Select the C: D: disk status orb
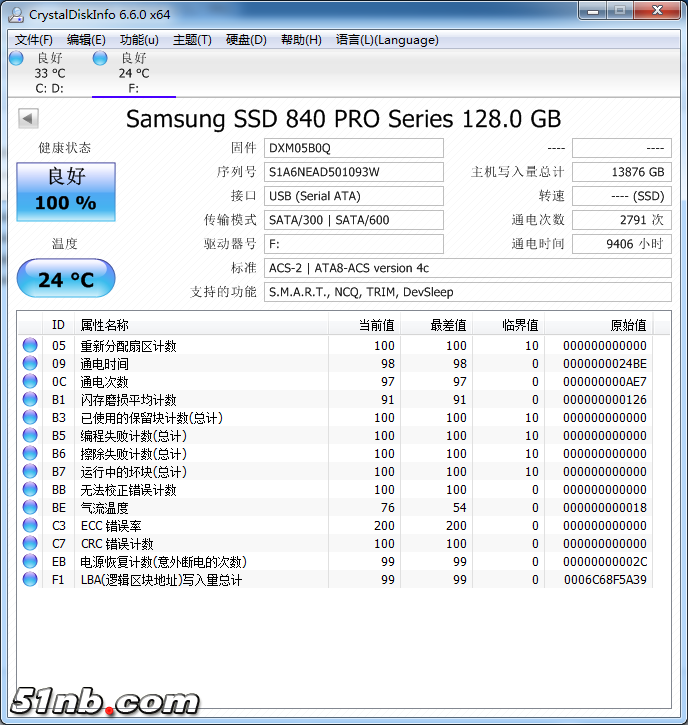688x725 pixels. coord(16,59)
